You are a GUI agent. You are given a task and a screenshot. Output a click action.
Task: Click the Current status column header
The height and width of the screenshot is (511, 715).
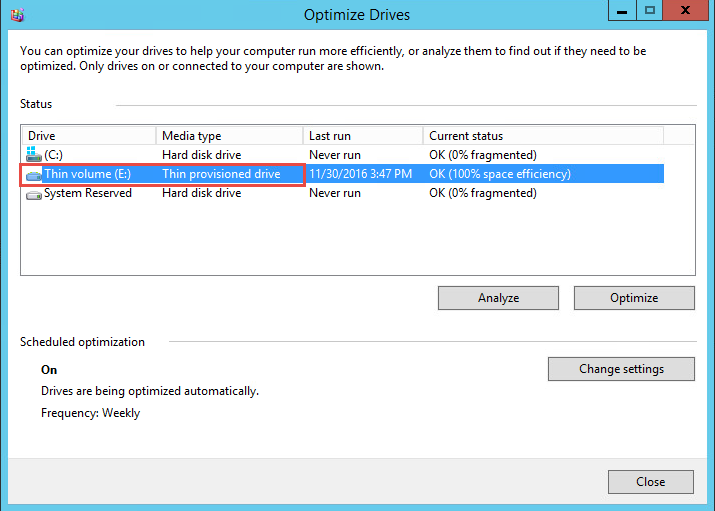click(x=542, y=135)
